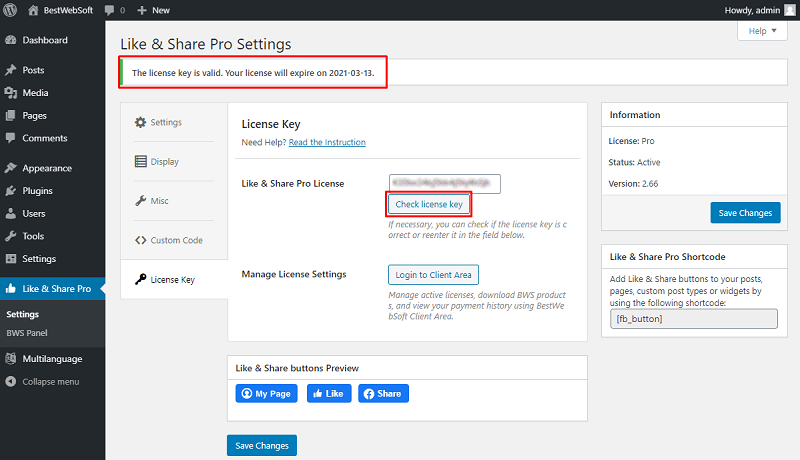Select the [fb_button] shortcode field
This screenshot has width=800, height=460.
pyautogui.click(x=694, y=319)
